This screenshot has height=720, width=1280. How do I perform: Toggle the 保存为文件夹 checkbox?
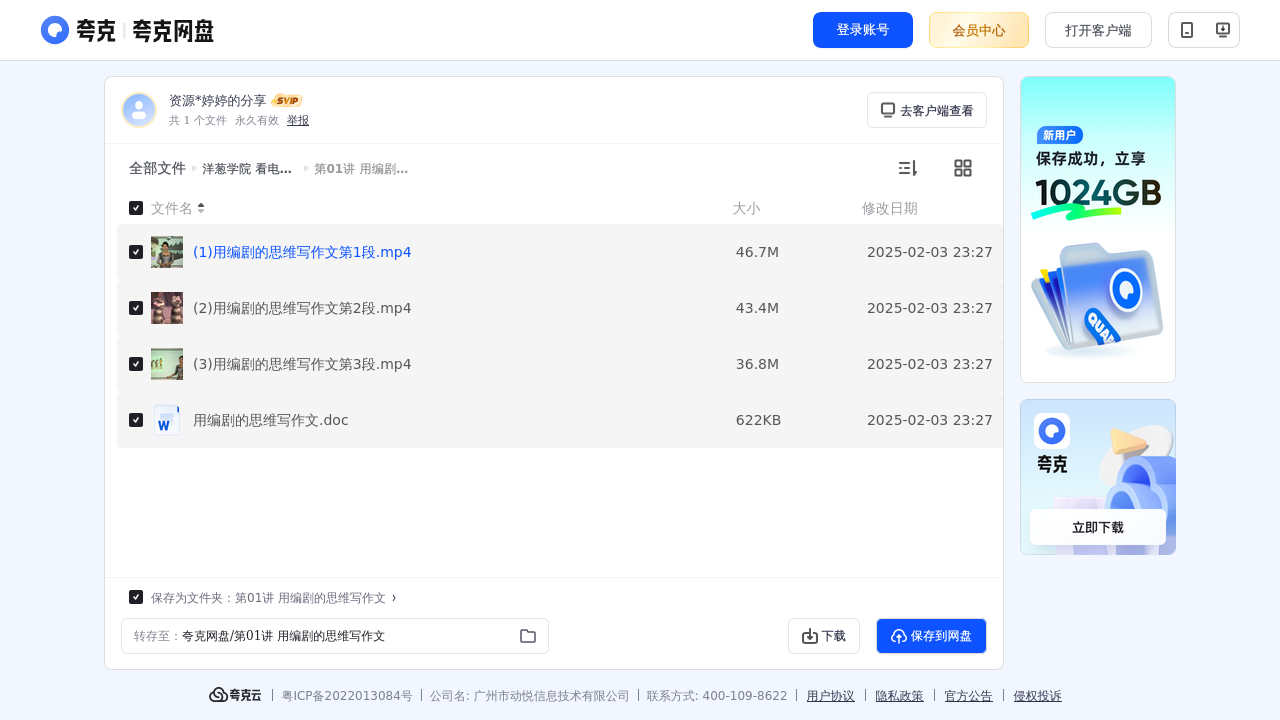[136, 597]
